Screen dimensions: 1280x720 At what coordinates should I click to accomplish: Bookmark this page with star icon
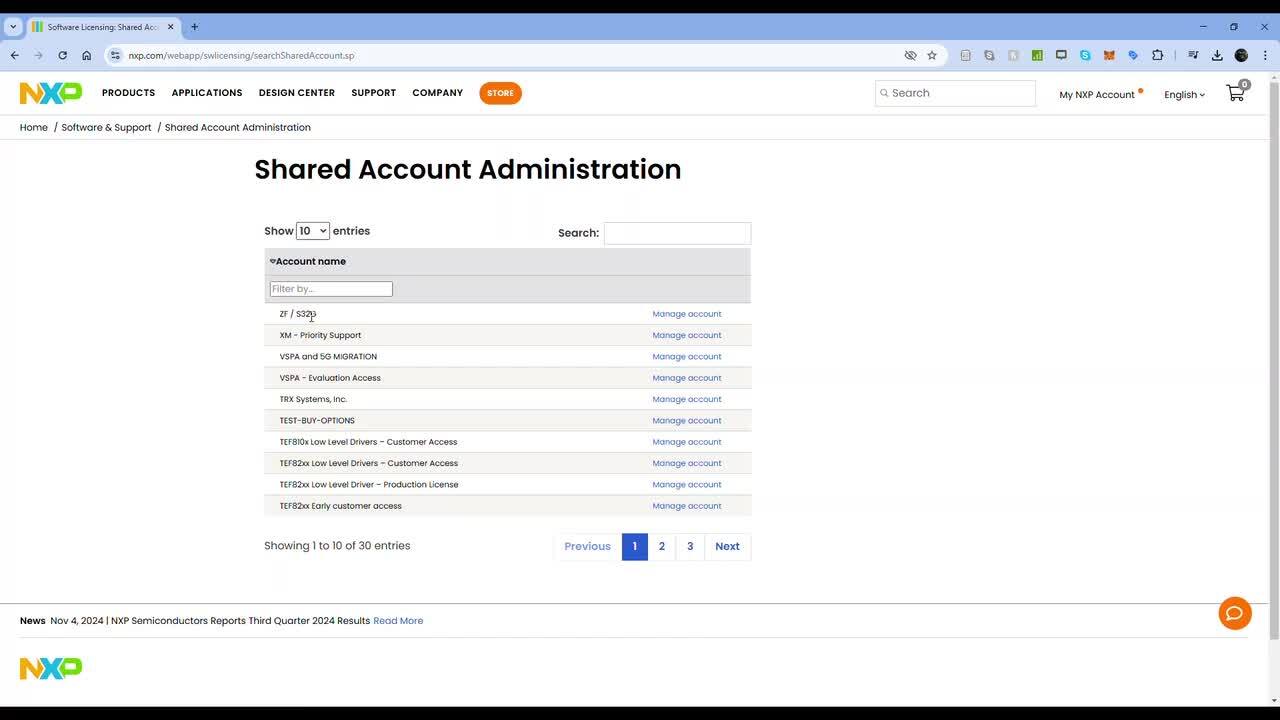pos(932,56)
